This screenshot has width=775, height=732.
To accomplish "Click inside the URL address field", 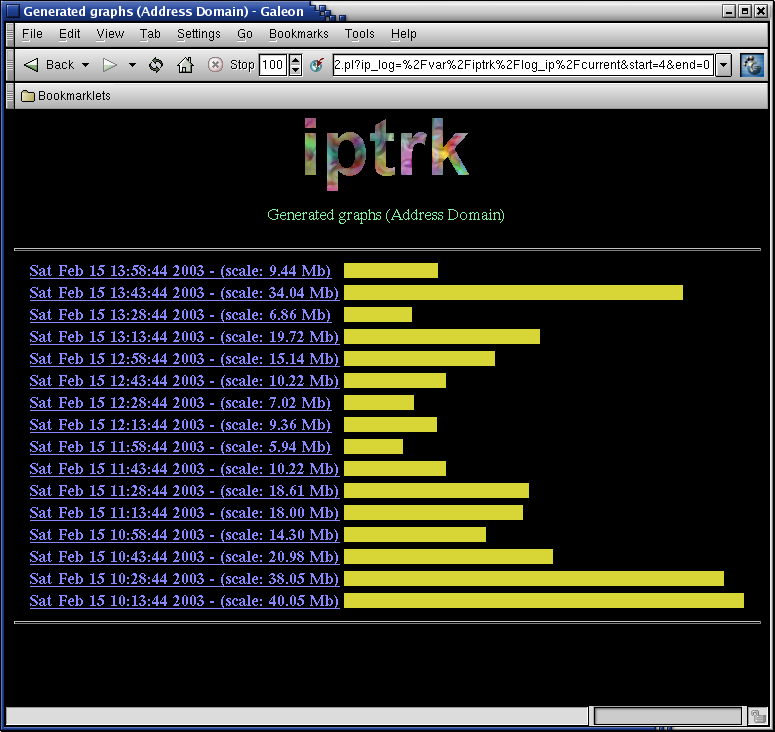I will [523, 65].
